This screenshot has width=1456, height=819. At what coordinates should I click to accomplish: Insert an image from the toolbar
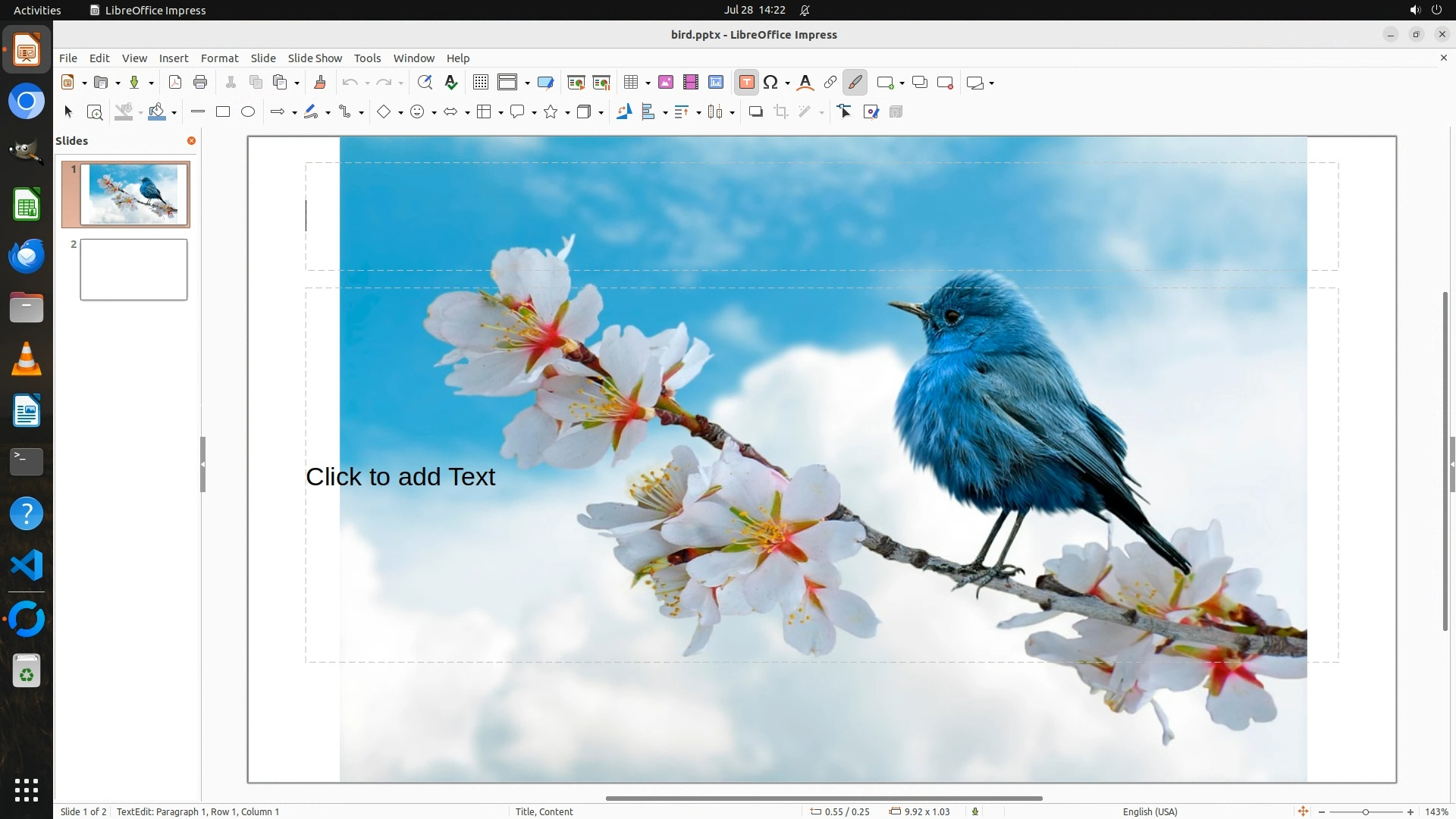[x=666, y=83]
